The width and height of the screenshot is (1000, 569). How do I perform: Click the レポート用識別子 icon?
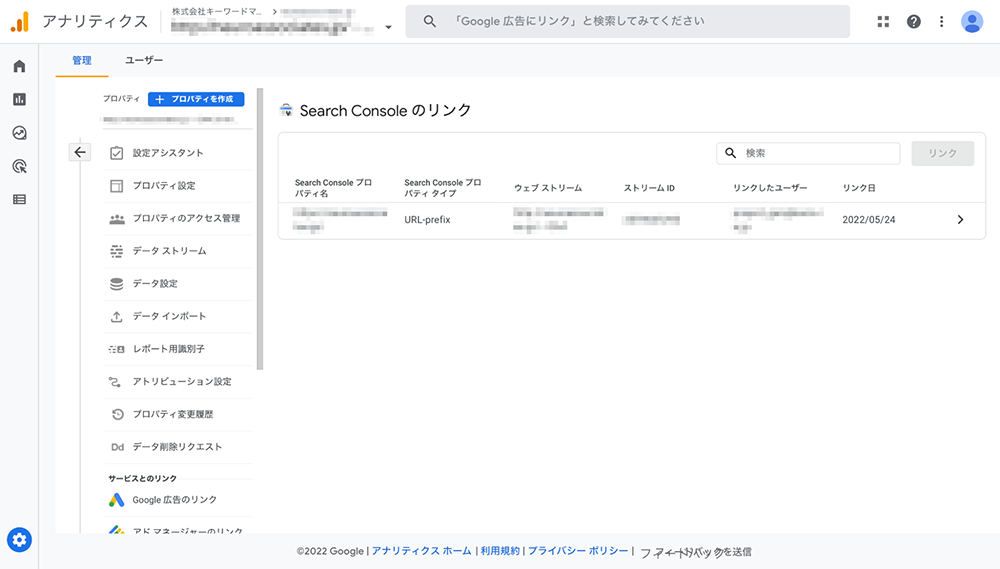[117, 350]
